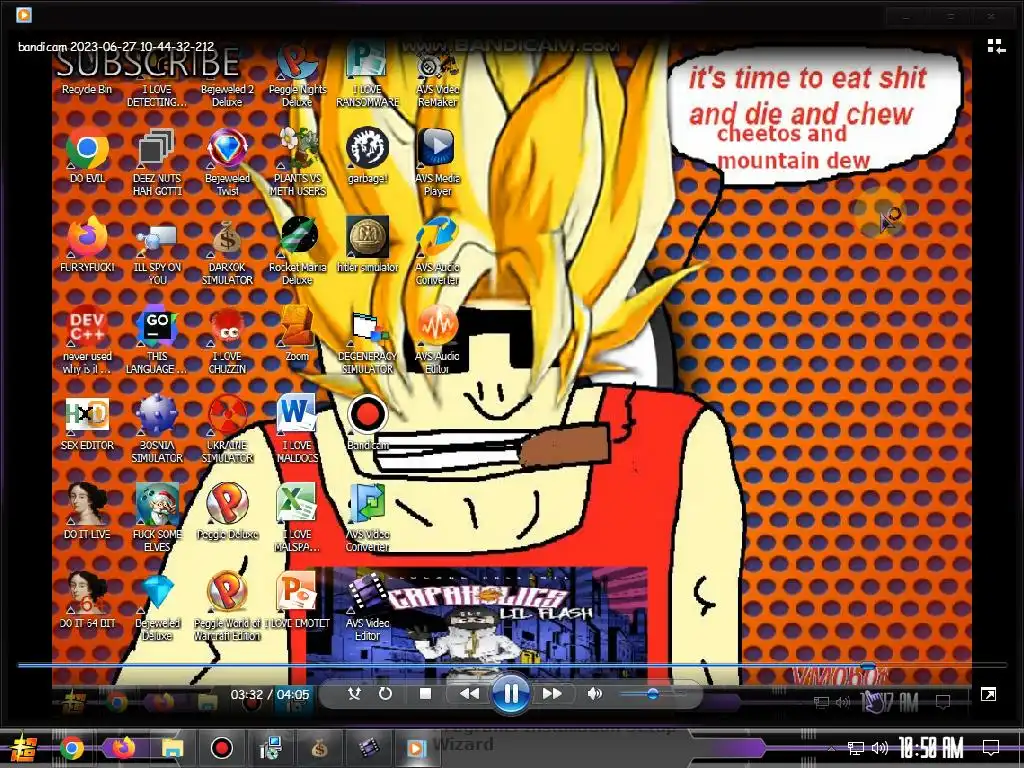Click the Bejeweled Deluxe icon in the video
Image resolution: width=1024 pixels, height=768 pixels.
point(157,606)
